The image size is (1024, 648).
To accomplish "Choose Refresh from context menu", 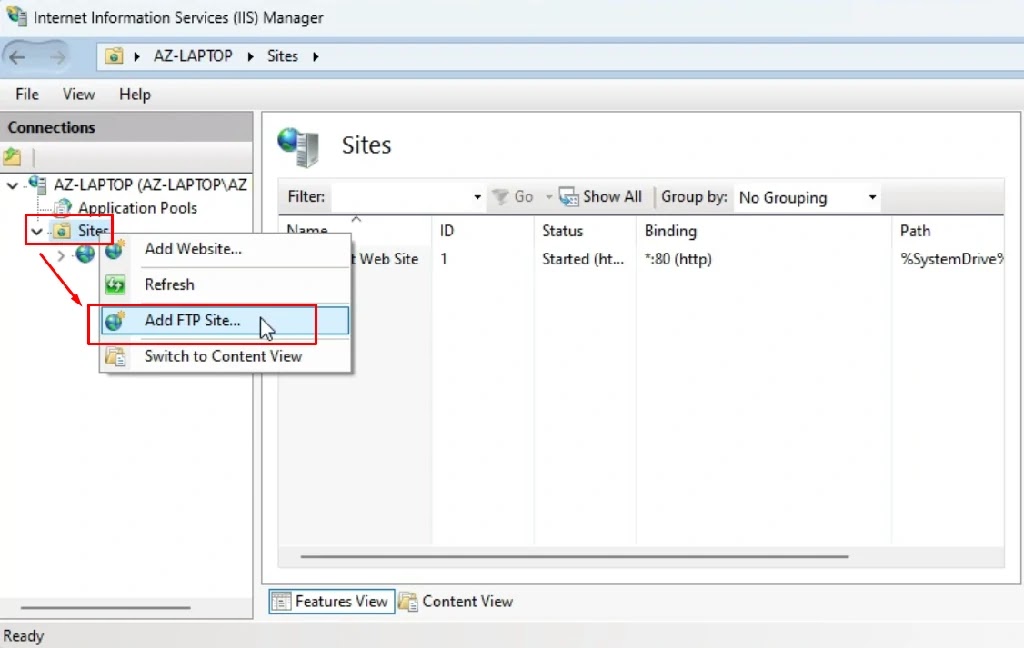I will click(225, 285).
